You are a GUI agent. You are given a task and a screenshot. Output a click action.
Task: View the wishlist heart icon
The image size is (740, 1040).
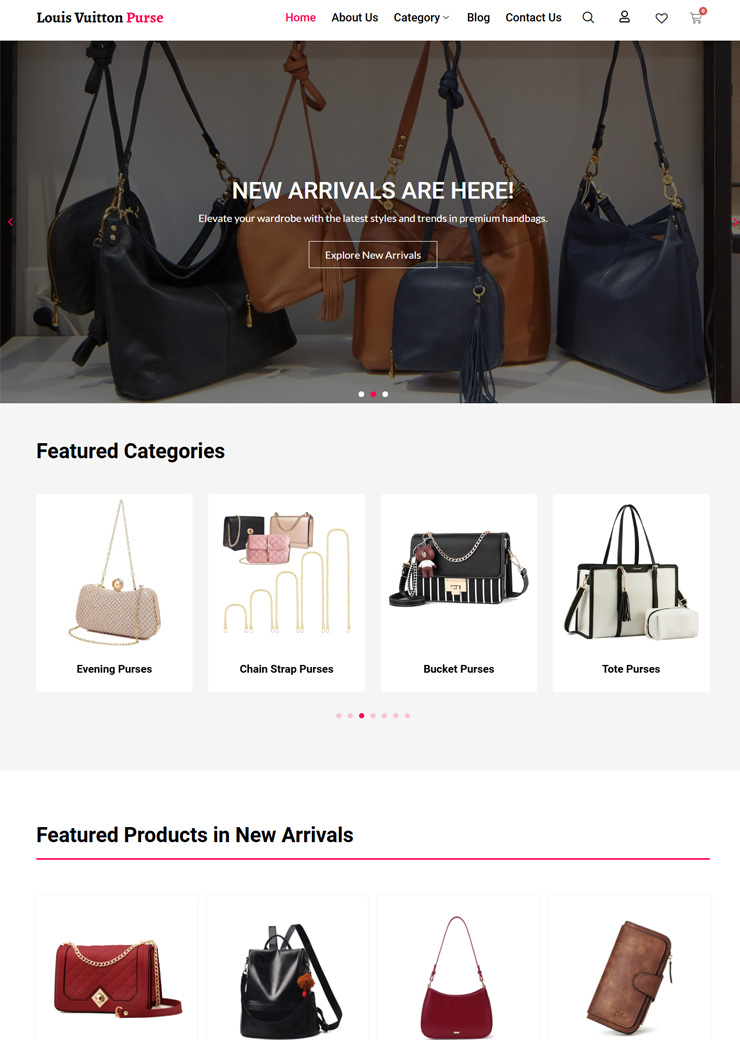tap(661, 18)
